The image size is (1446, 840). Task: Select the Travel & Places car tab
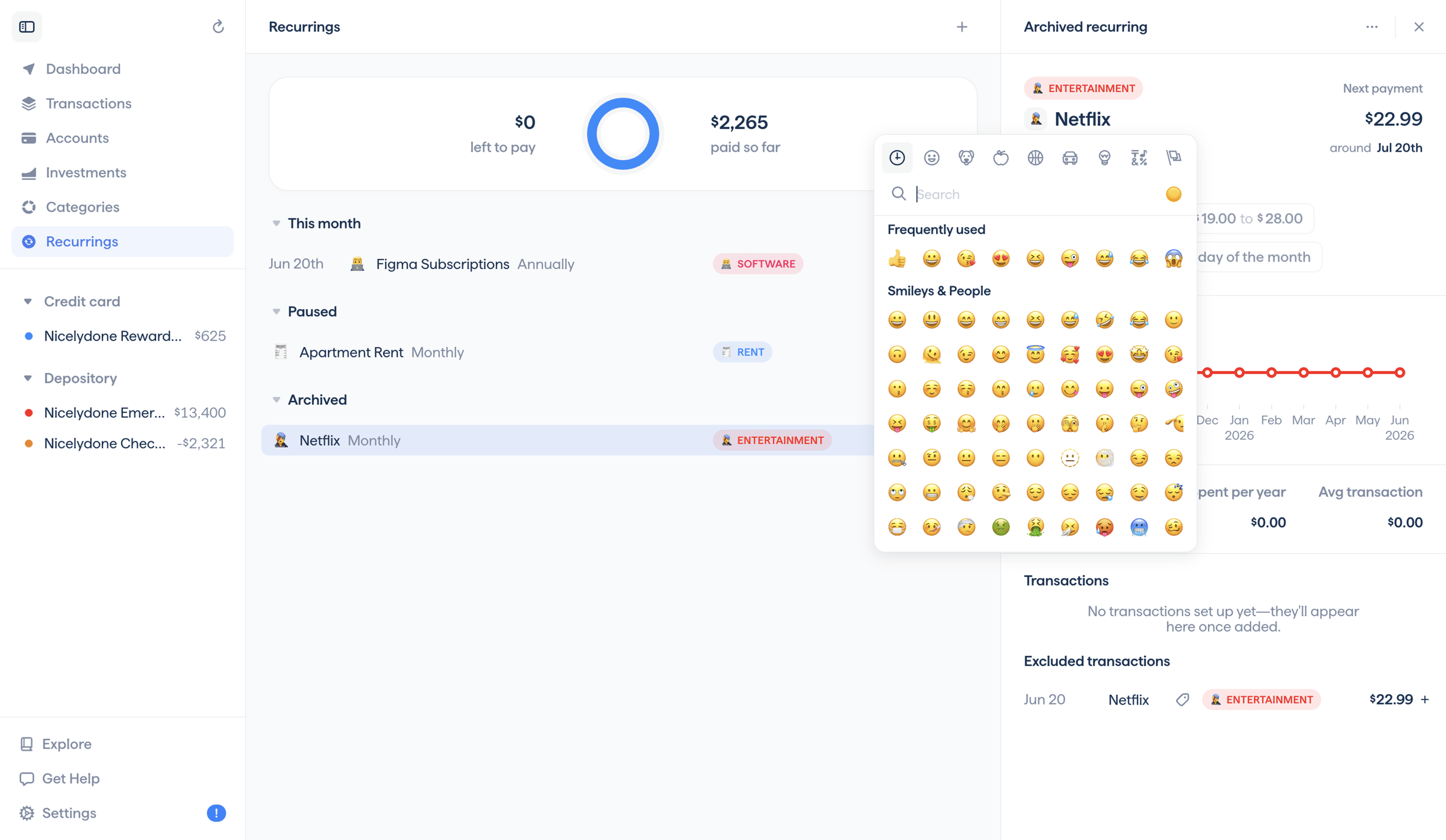point(1069,158)
